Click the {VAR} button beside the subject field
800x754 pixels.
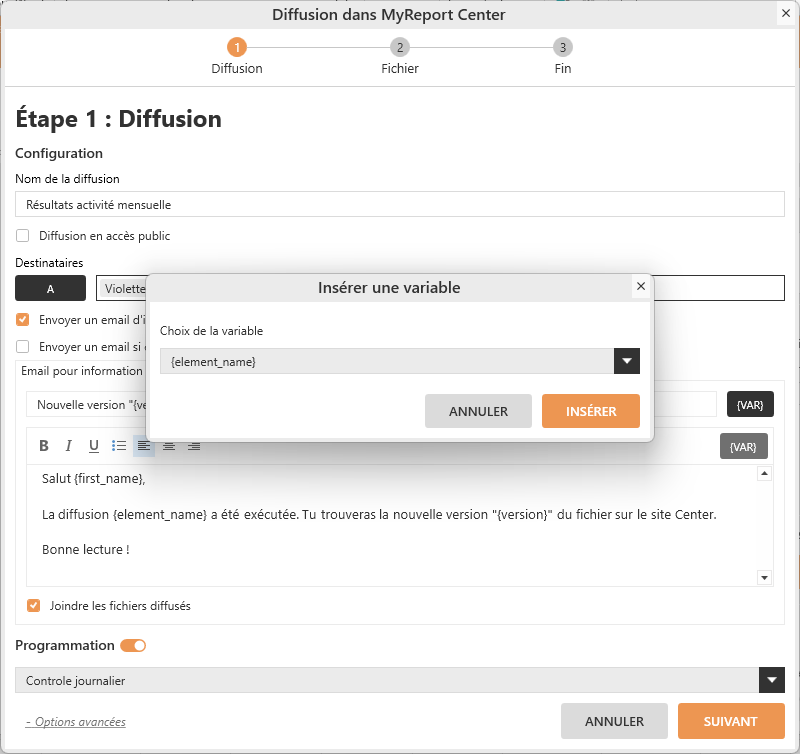(x=750, y=404)
